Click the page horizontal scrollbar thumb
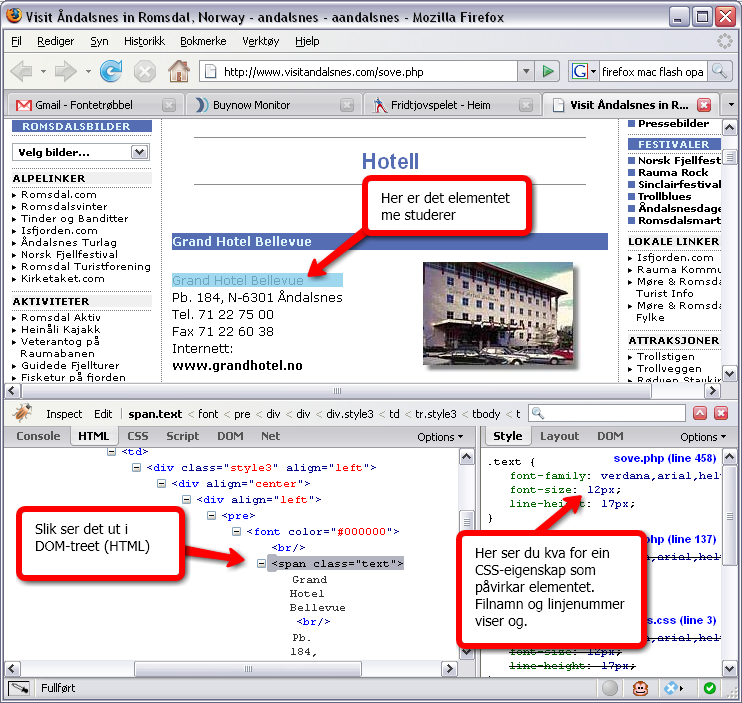742x703 pixels. (x=336, y=391)
